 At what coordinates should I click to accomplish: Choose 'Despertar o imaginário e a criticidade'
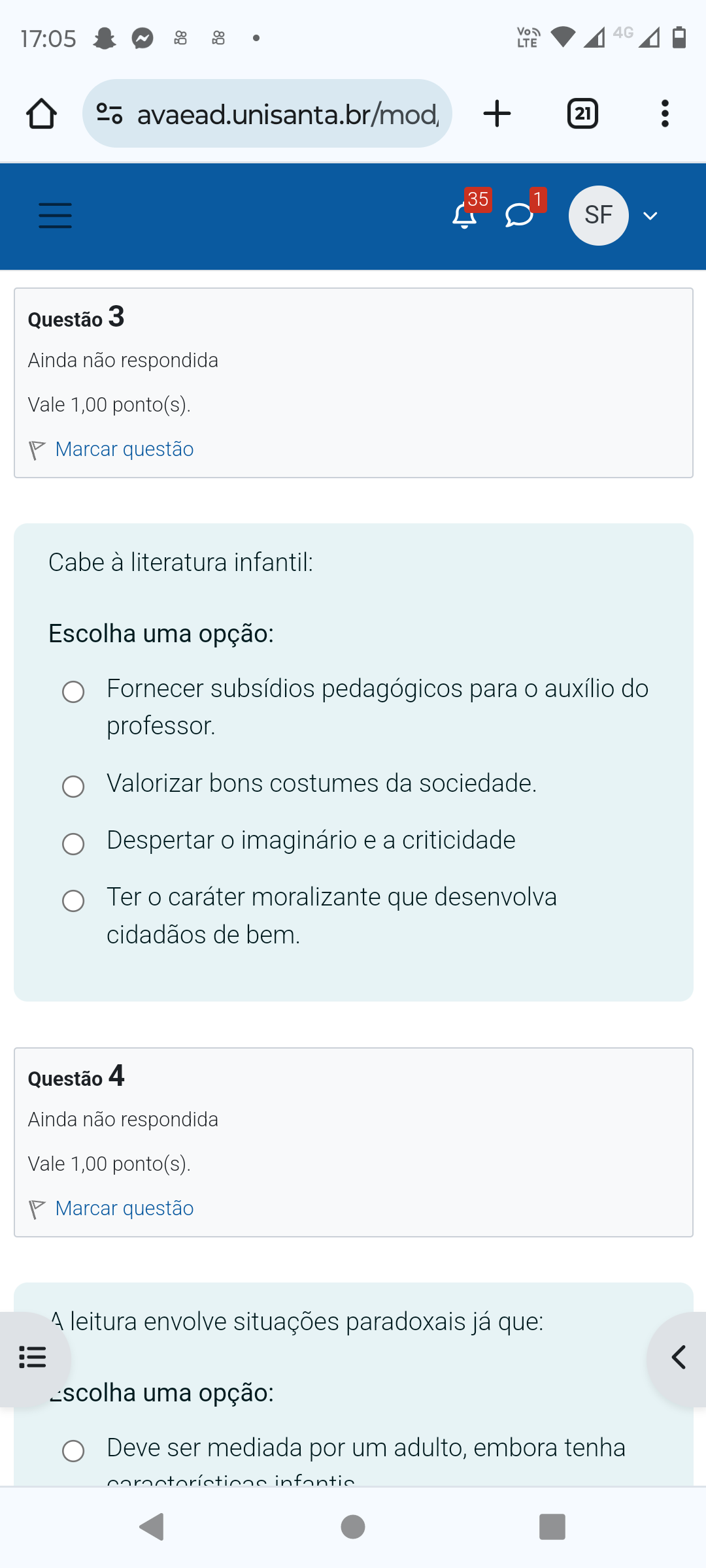click(73, 843)
